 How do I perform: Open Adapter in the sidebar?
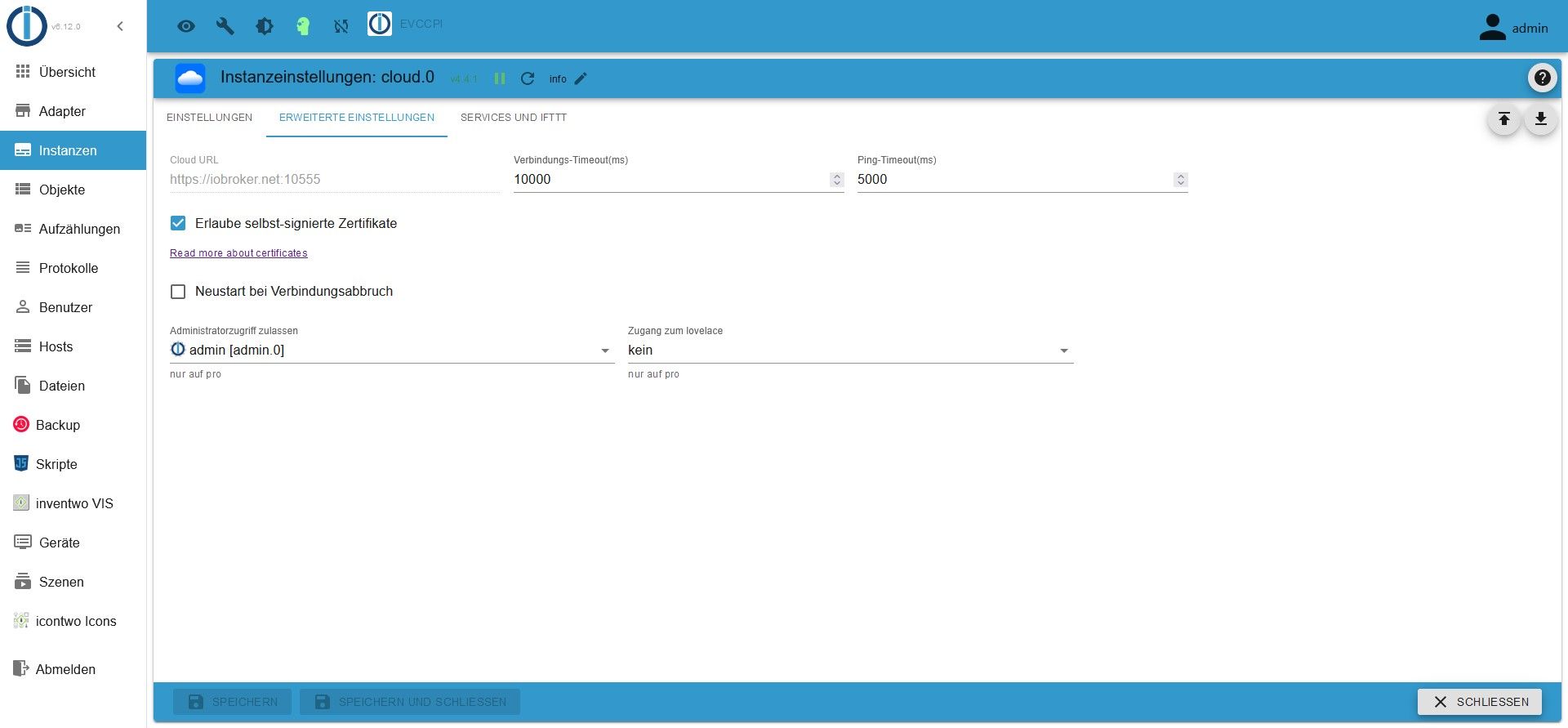click(x=73, y=111)
